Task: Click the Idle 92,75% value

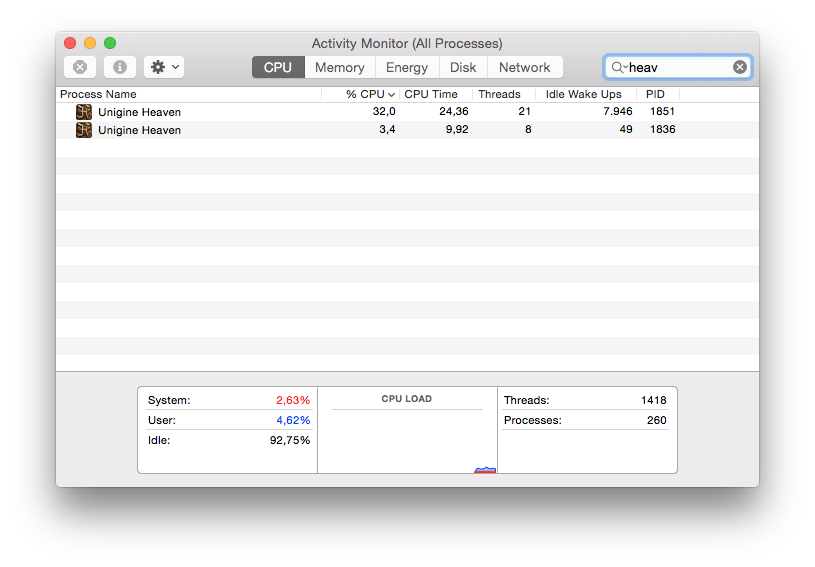Action: [x=290, y=440]
